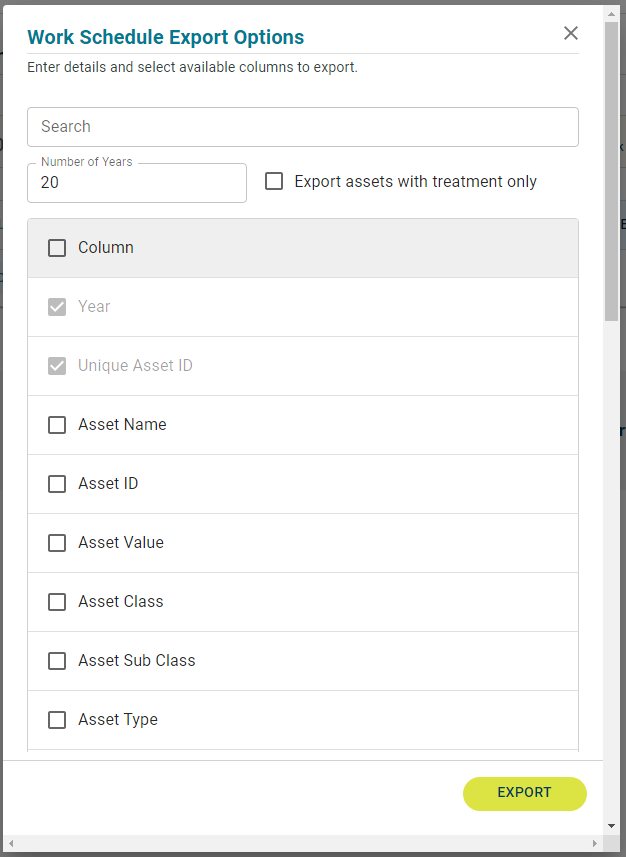Click the vertical scrollbar thumb
The image size is (626, 857).
pos(611,170)
